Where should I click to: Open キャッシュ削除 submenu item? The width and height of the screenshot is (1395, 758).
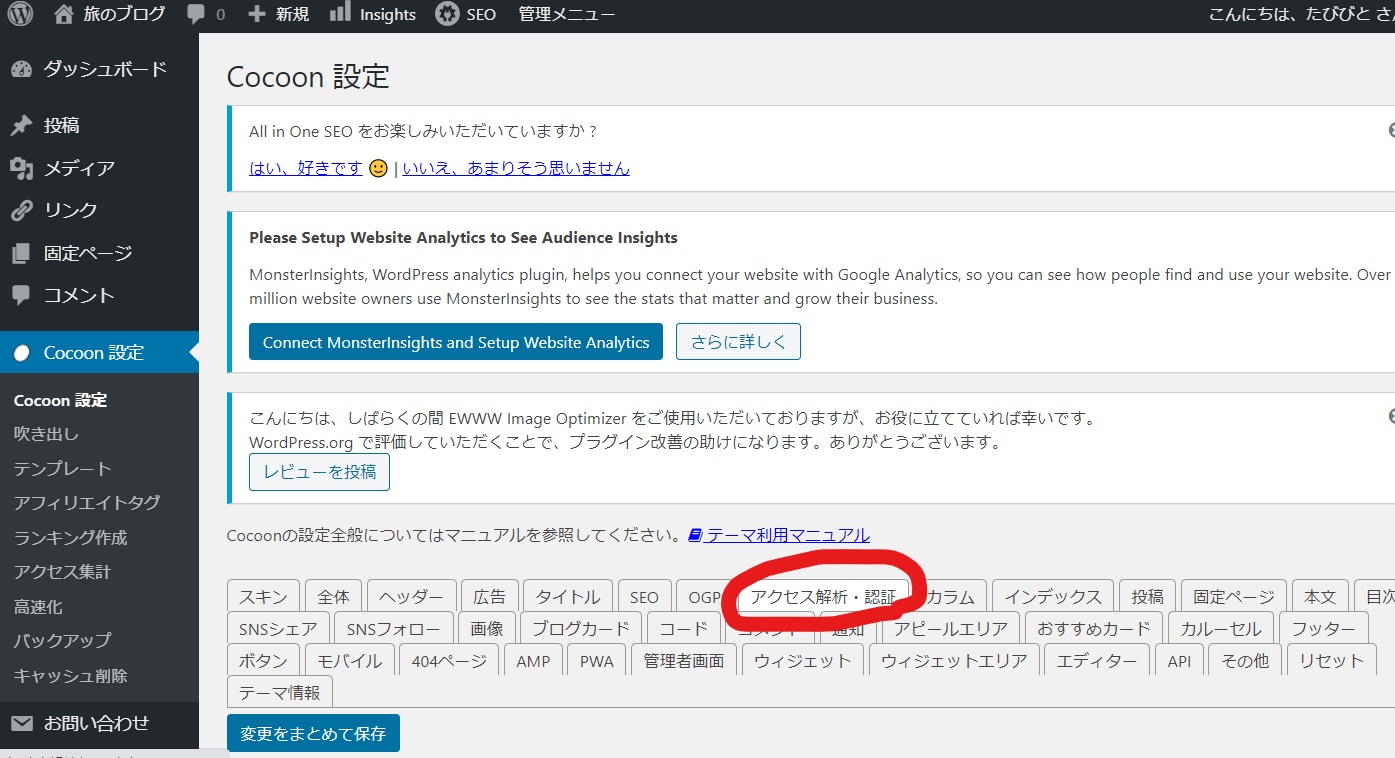coord(70,675)
